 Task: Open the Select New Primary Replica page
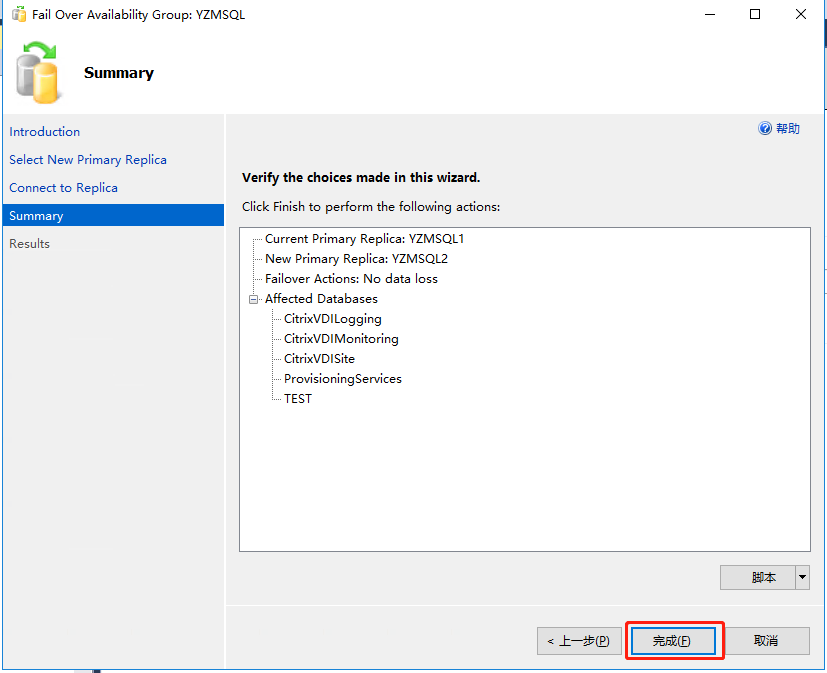pos(88,160)
